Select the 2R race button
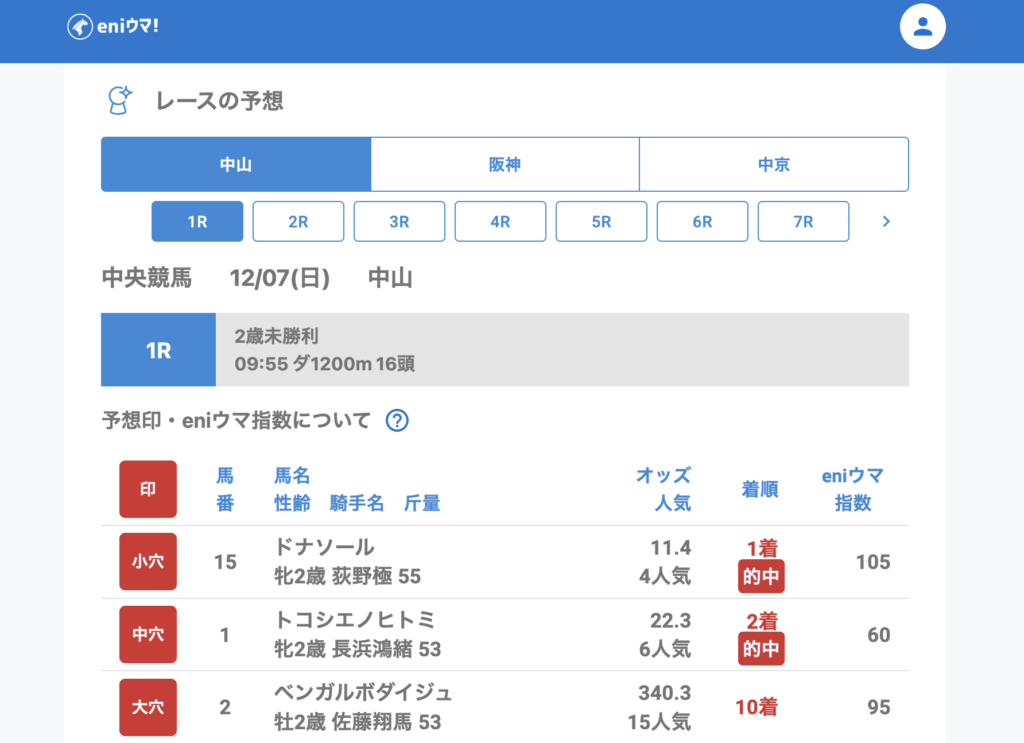This screenshot has width=1024, height=743. pos(298,222)
